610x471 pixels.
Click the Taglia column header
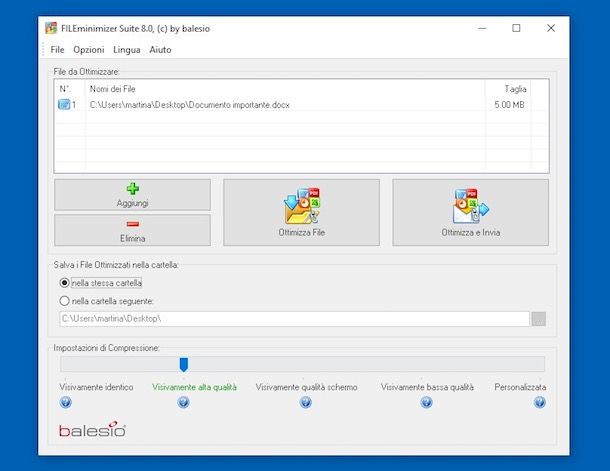[x=508, y=89]
